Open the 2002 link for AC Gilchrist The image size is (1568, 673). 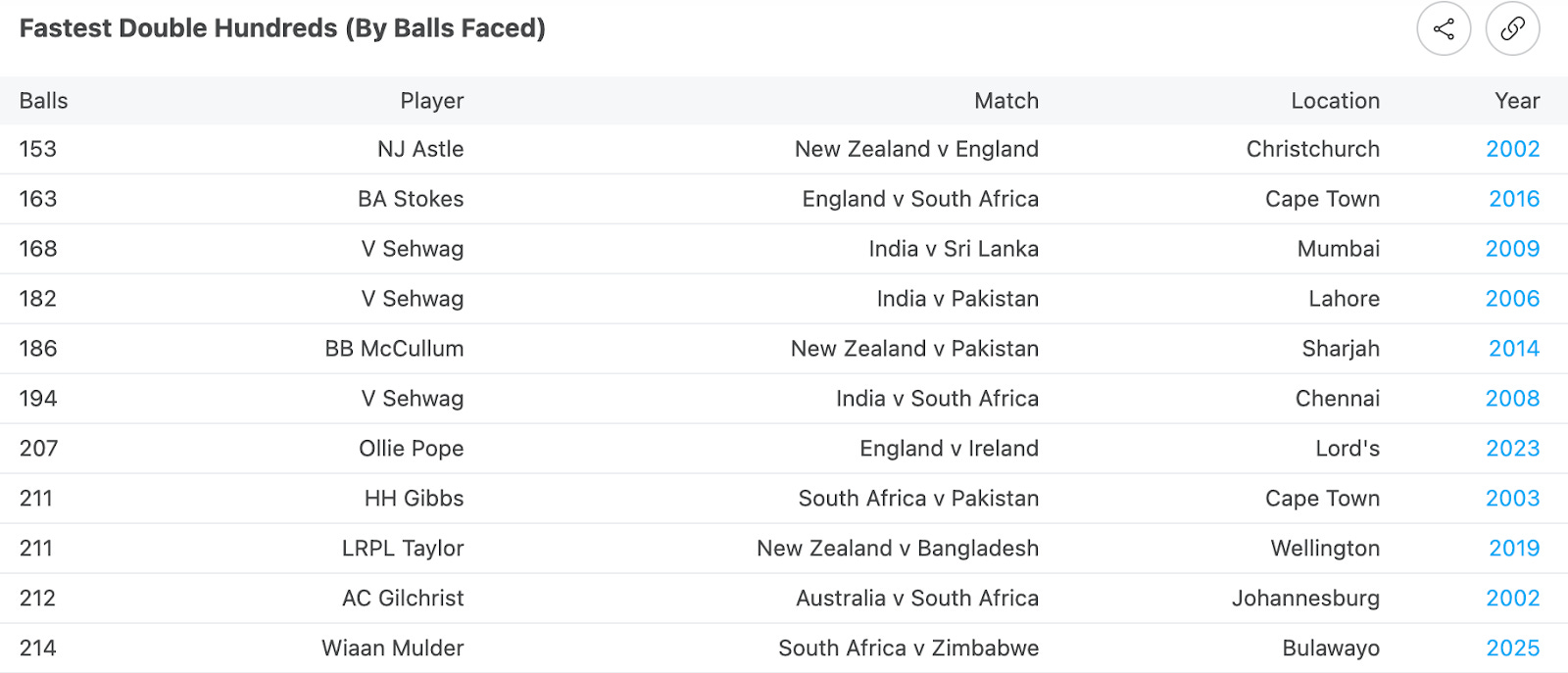point(1513,599)
